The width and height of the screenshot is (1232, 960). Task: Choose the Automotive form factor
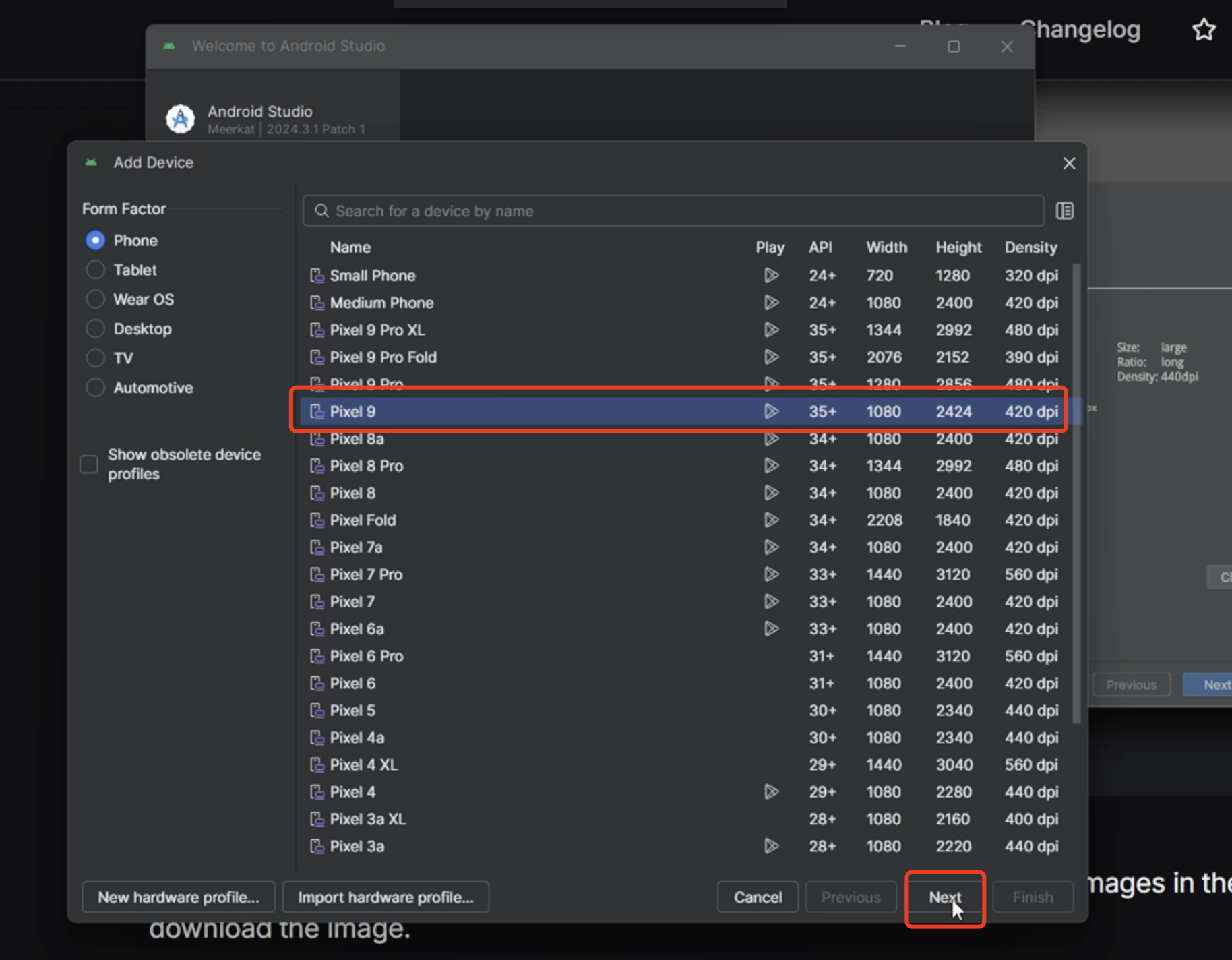96,388
